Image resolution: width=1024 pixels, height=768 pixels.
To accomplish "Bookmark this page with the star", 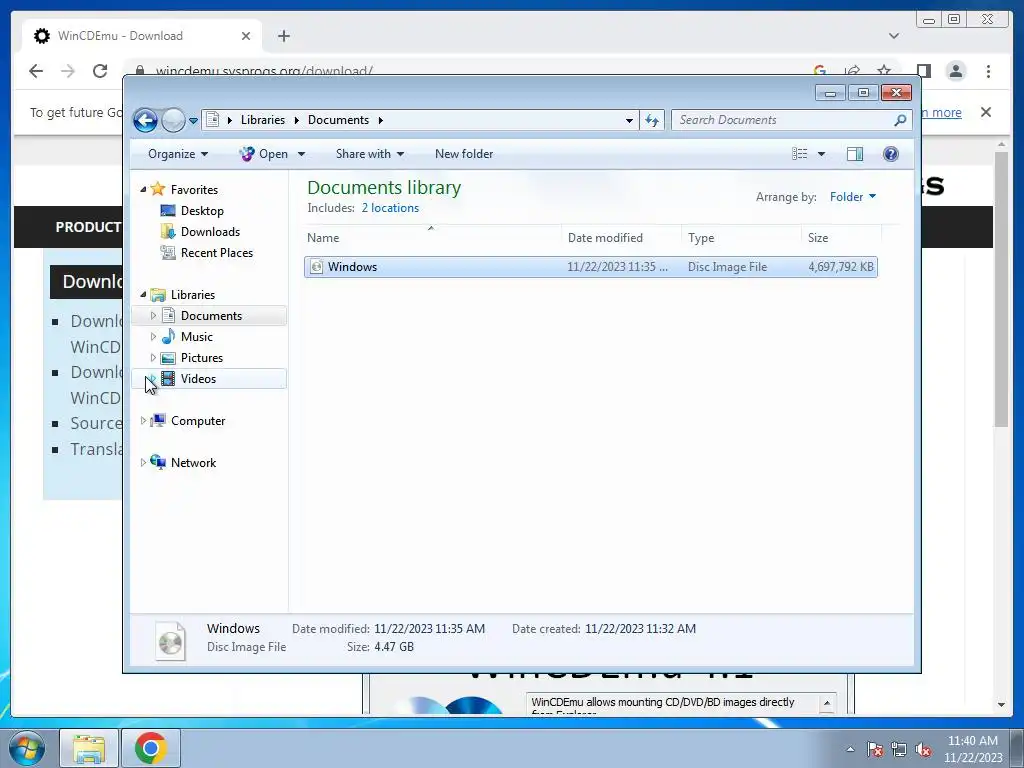I will coord(884,70).
